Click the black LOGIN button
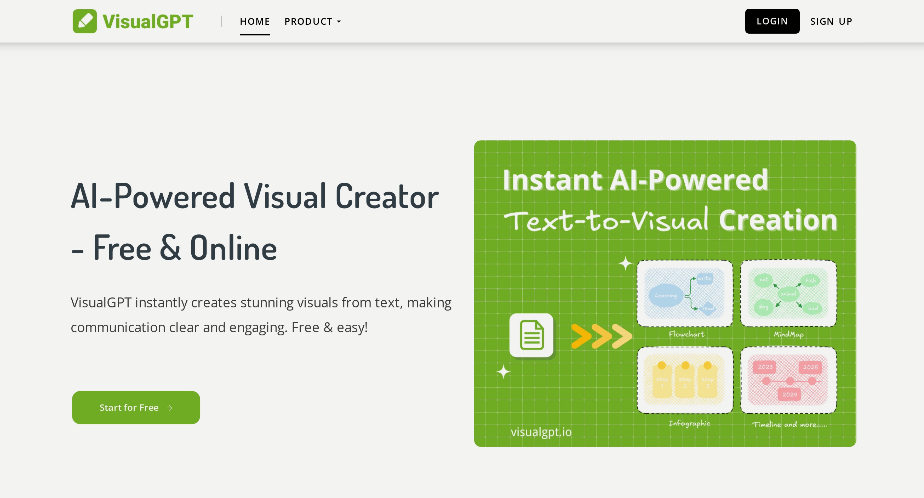 (x=772, y=21)
